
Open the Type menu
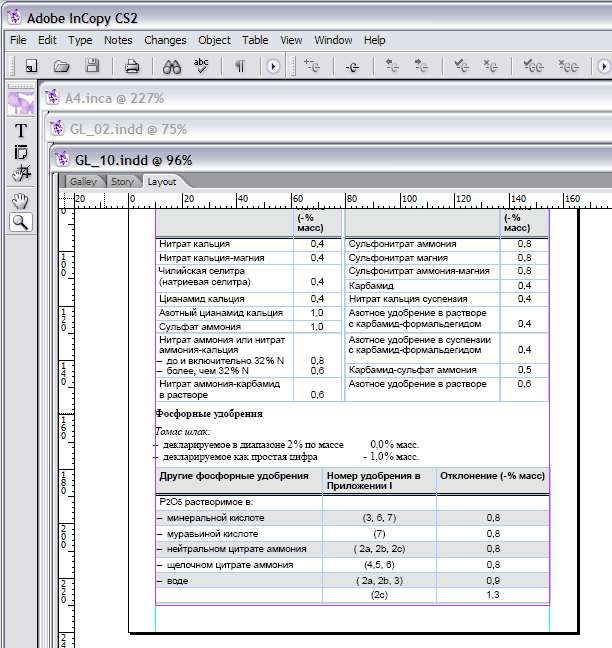pos(80,40)
